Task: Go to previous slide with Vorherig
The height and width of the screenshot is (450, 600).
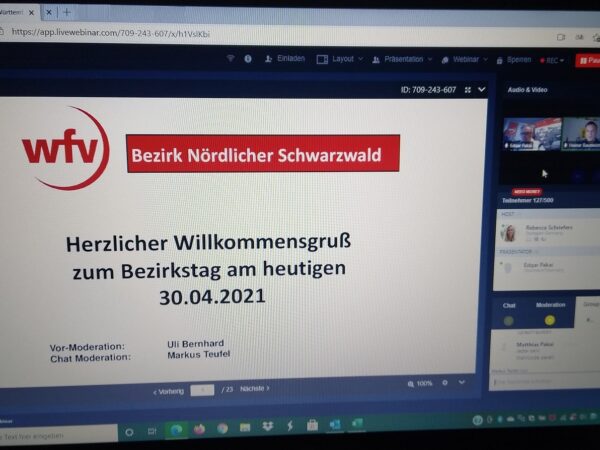Action: coord(167,390)
